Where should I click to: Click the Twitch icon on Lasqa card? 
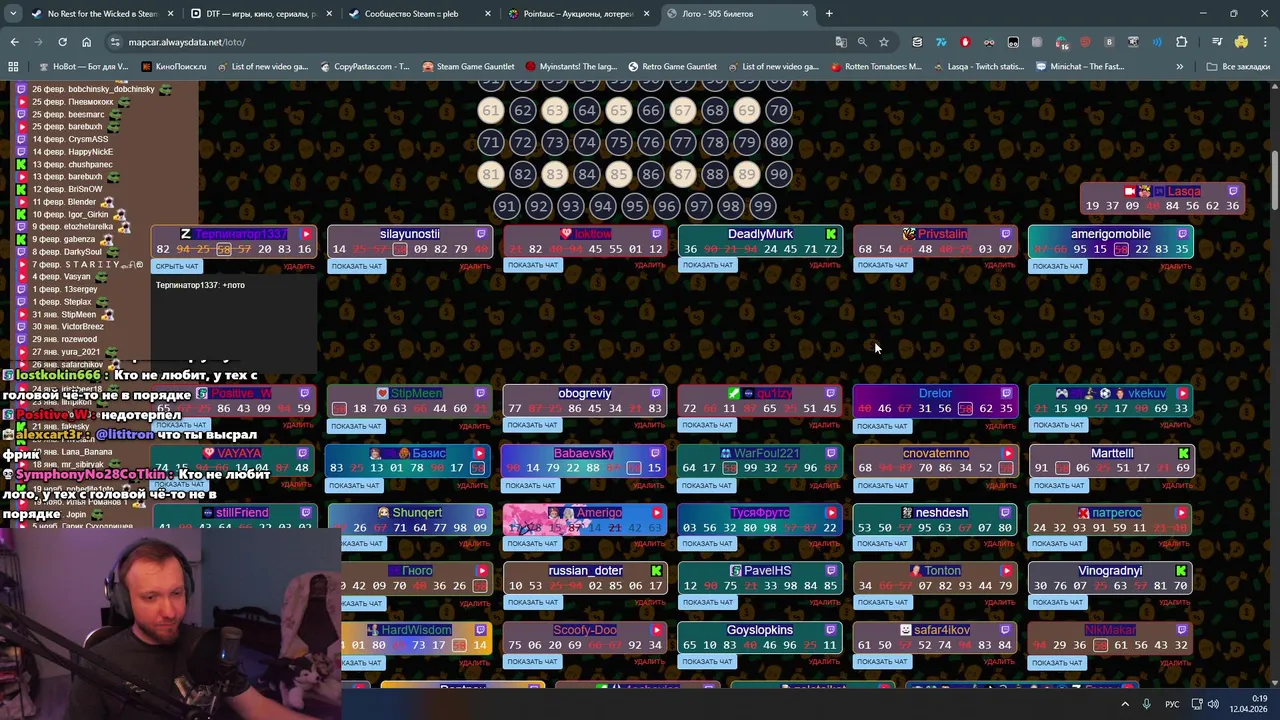click(1233, 191)
